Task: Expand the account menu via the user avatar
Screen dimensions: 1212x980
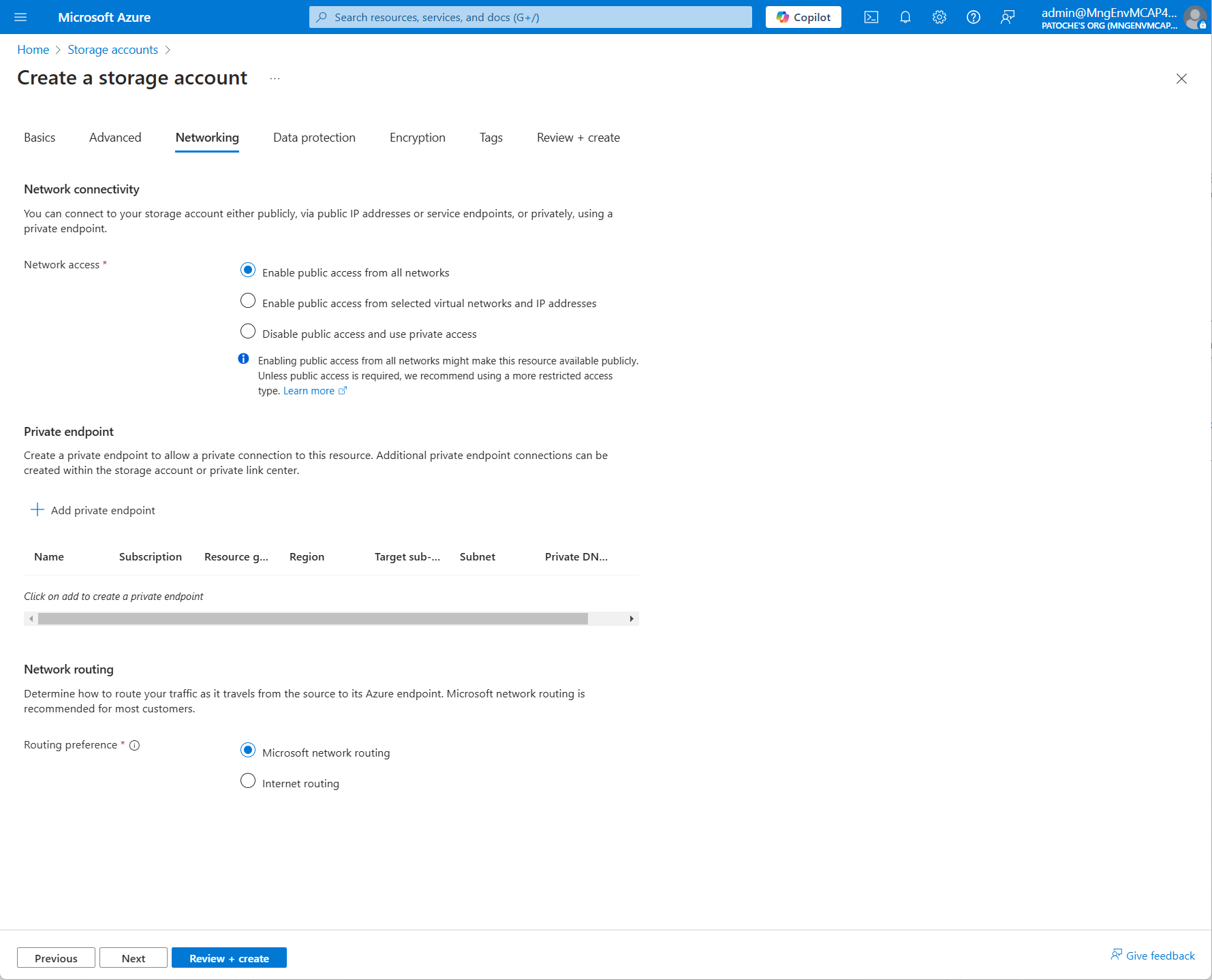Action: click(x=1194, y=17)
